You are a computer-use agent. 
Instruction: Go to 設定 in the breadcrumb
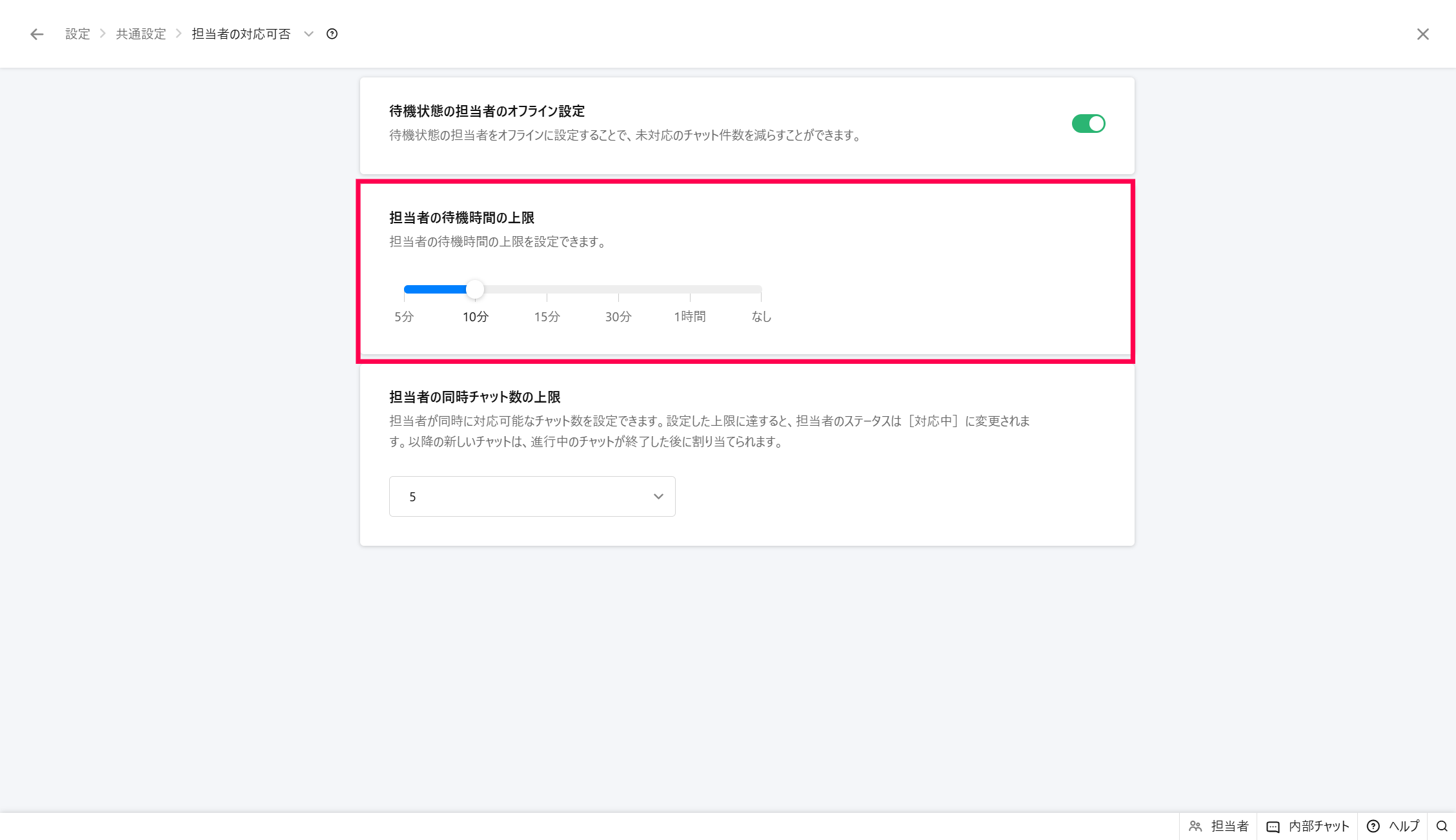tap(77, 34)
